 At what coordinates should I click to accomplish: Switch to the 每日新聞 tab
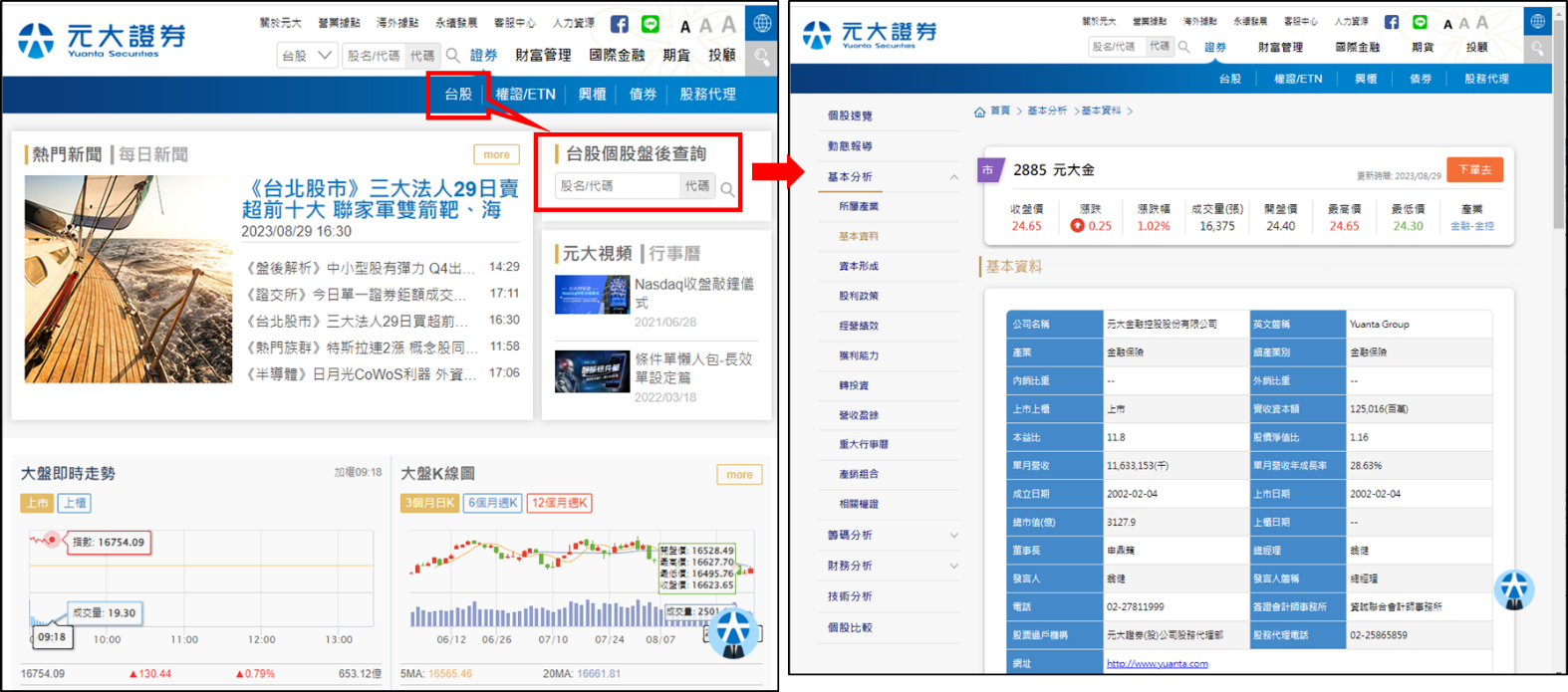click(x=153, y=154)
